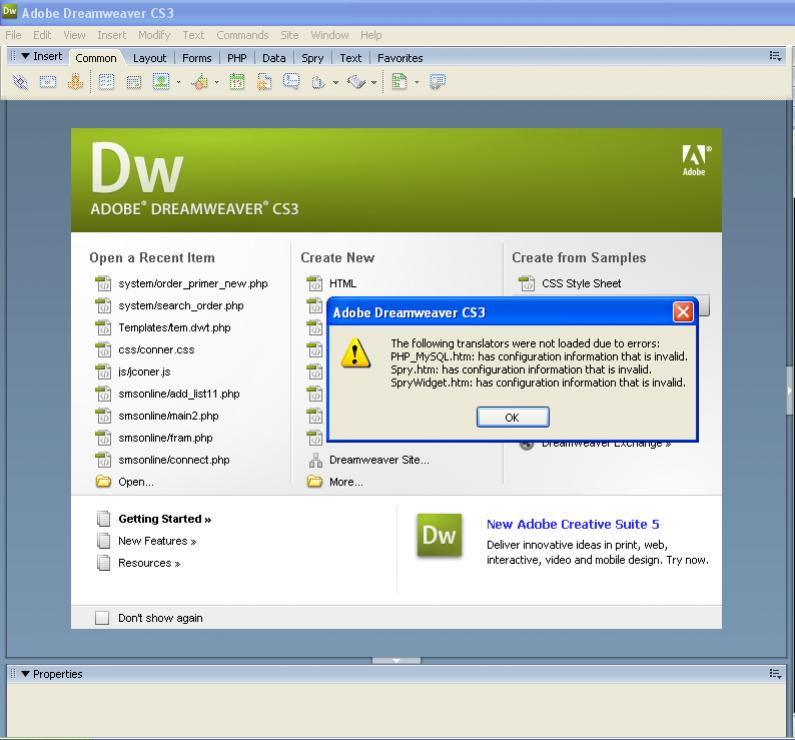Open the Script dropdown arrow
This screenshot has height=740, width=795.
point(374,83)
